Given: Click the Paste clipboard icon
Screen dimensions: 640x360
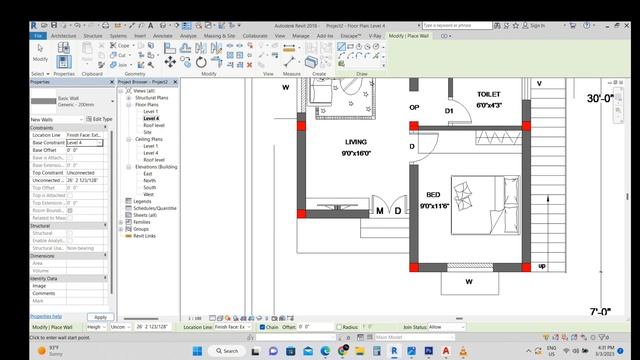Looking at the screenshot, I should click(87, 49).
